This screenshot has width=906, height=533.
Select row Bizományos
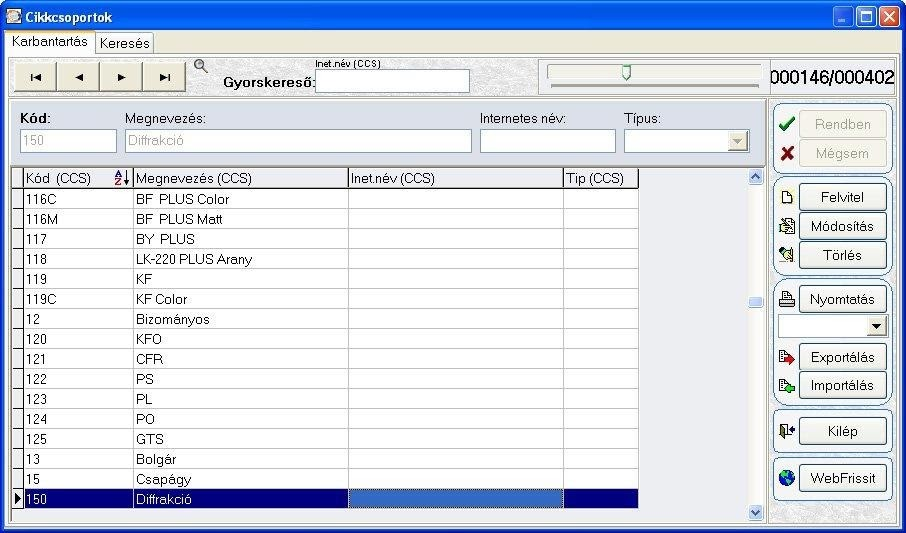[x=331, y=319]
